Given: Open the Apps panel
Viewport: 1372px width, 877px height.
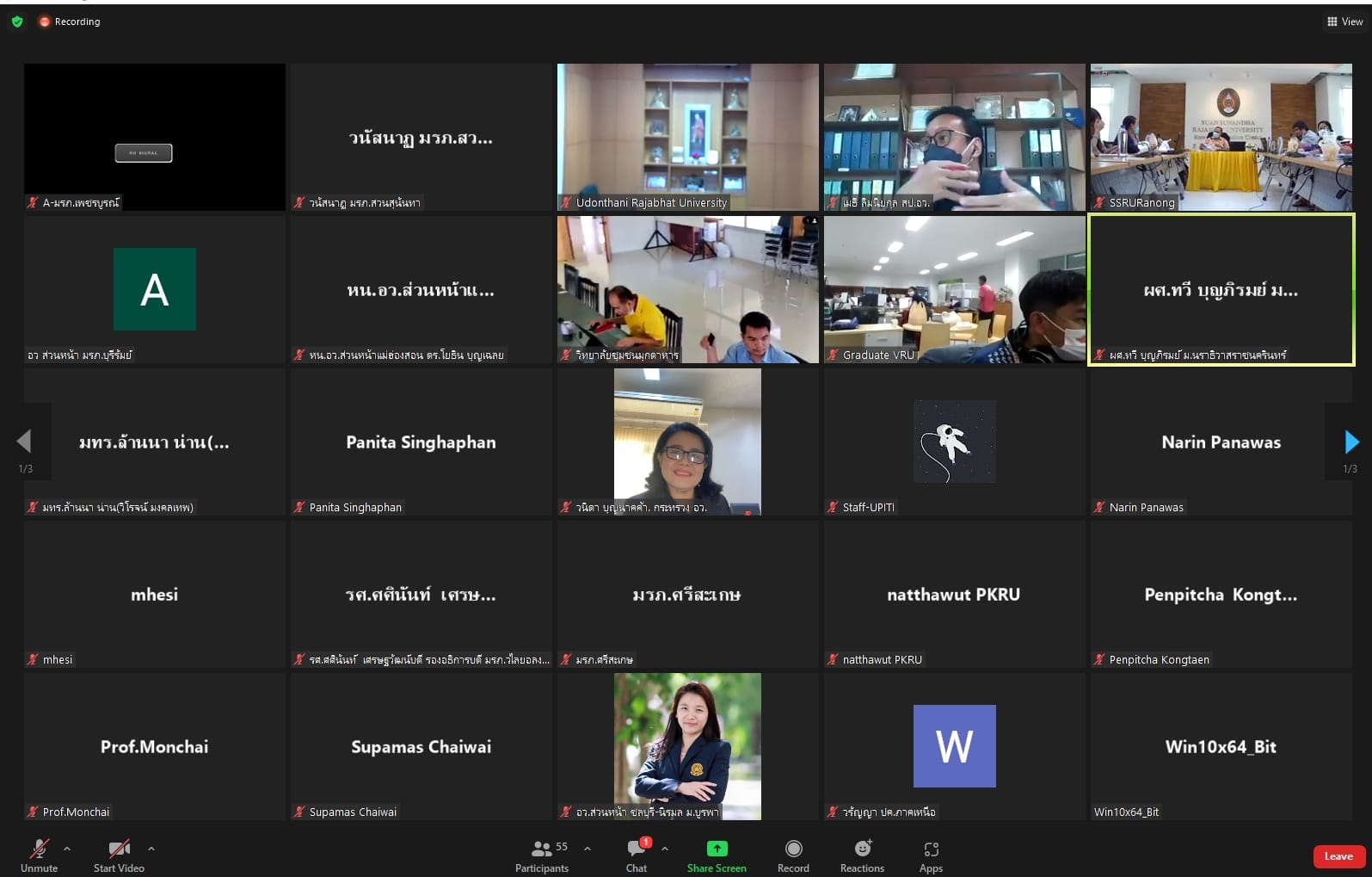Looking at the screenshot, I should click(931, 855).
